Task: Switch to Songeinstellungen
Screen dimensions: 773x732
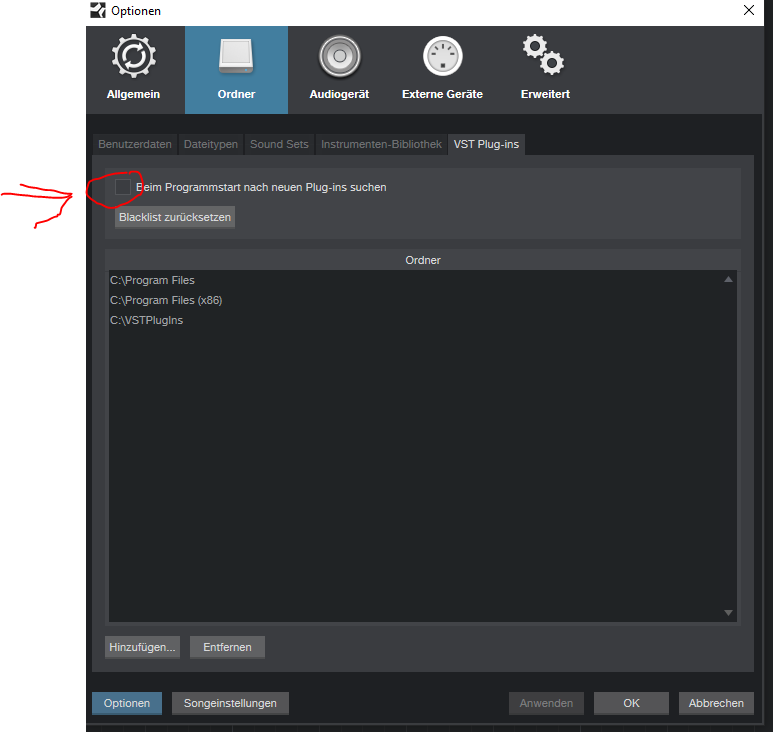Action: point(230,703)
